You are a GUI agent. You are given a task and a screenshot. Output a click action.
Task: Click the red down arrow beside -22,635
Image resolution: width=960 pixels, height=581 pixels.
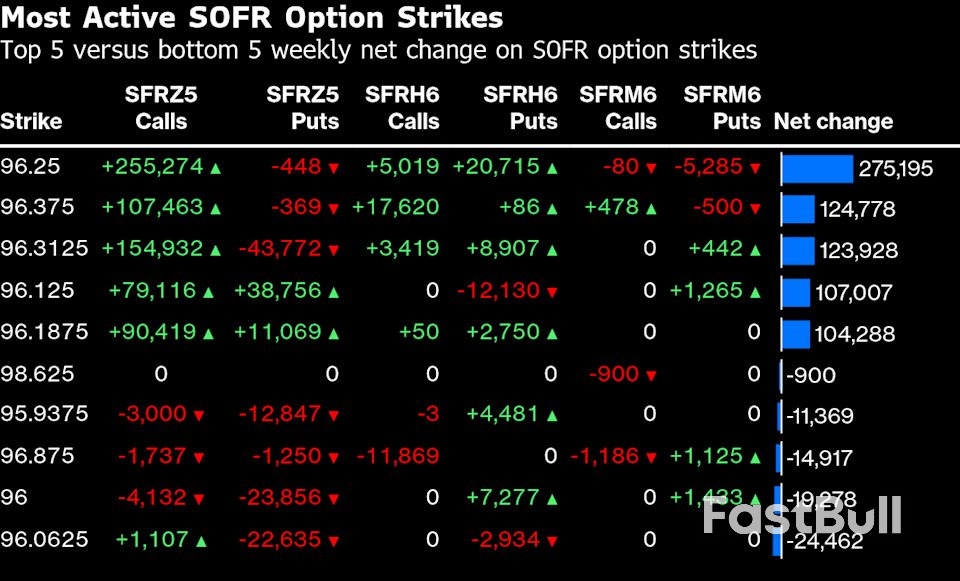(x=334, y=541)
